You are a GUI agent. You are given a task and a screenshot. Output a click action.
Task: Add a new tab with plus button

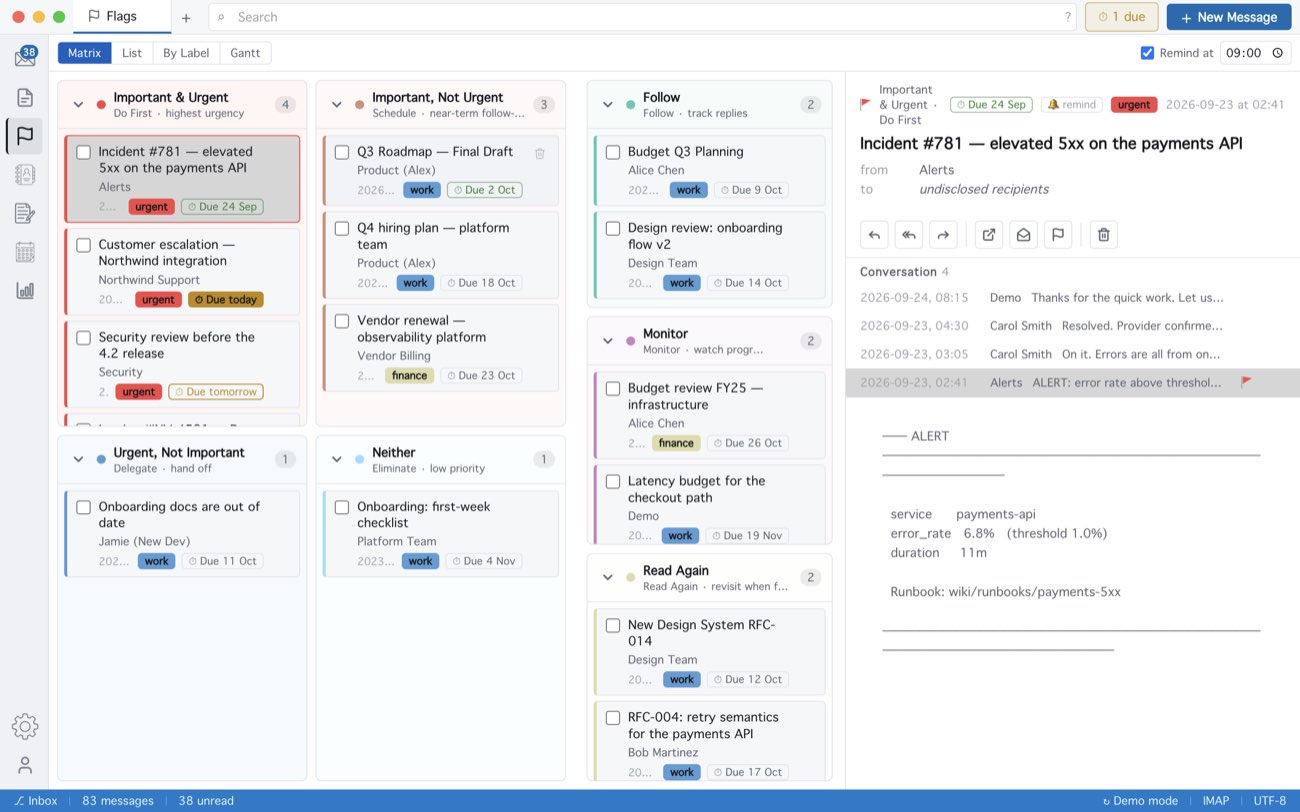pos(186,17)
